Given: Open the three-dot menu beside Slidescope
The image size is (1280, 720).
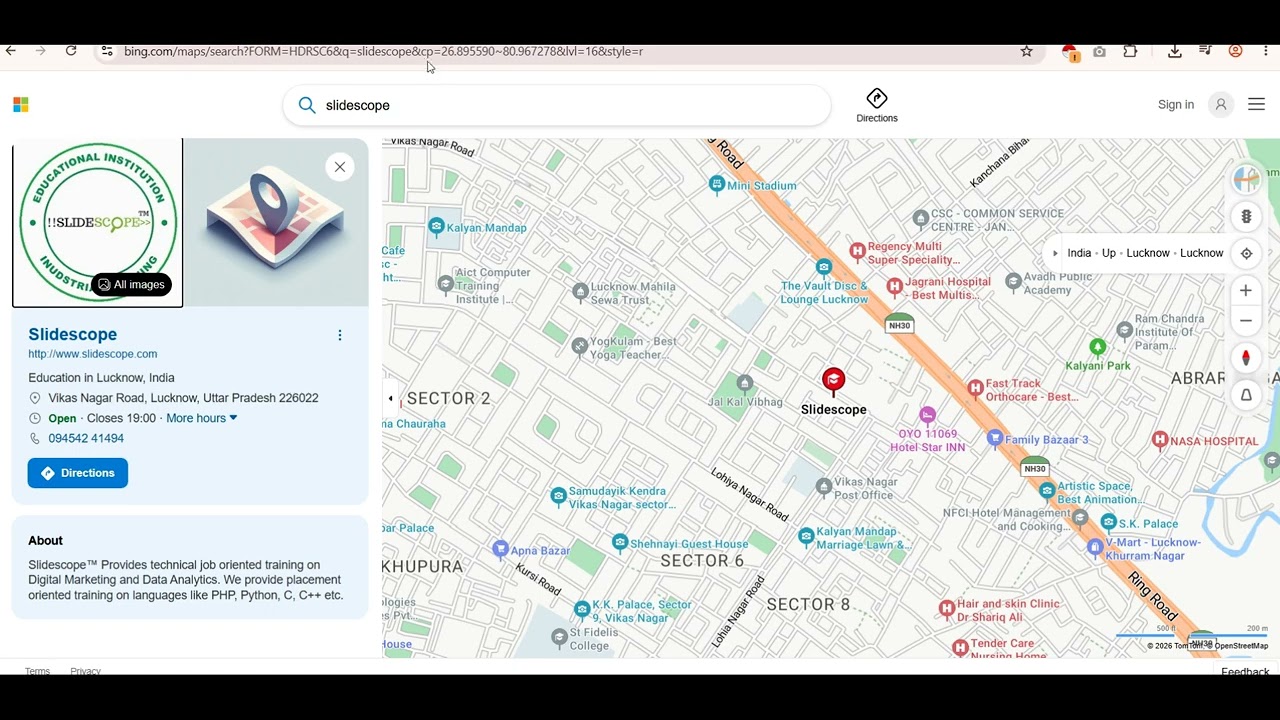Looking at the screenshot, I should (340, 335).
